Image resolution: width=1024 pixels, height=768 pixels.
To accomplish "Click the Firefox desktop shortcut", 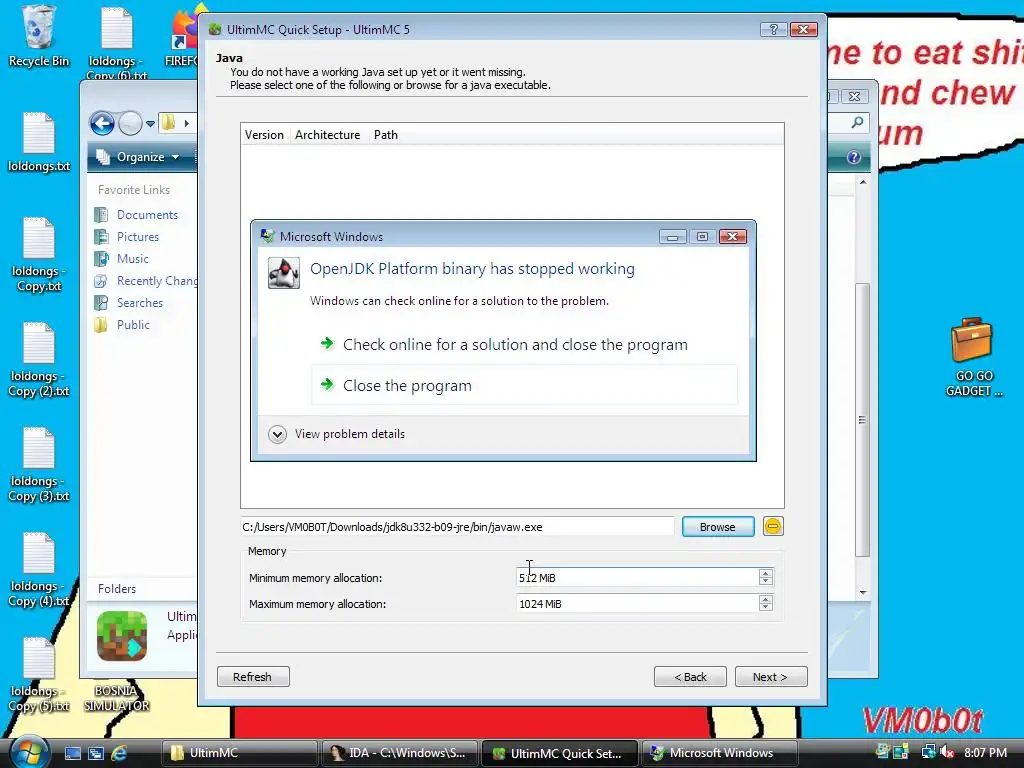I will pos(184,36).
